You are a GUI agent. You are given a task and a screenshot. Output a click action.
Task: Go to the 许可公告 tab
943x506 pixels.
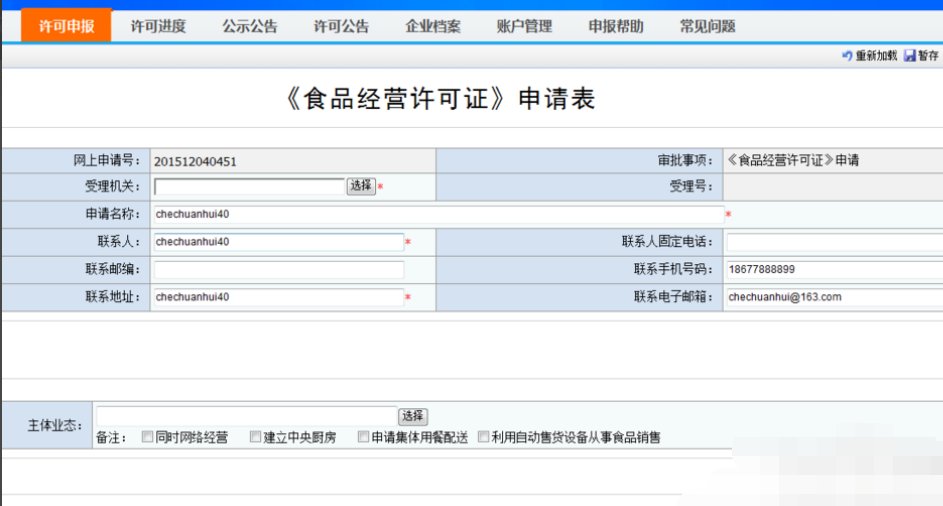[341, 26]
